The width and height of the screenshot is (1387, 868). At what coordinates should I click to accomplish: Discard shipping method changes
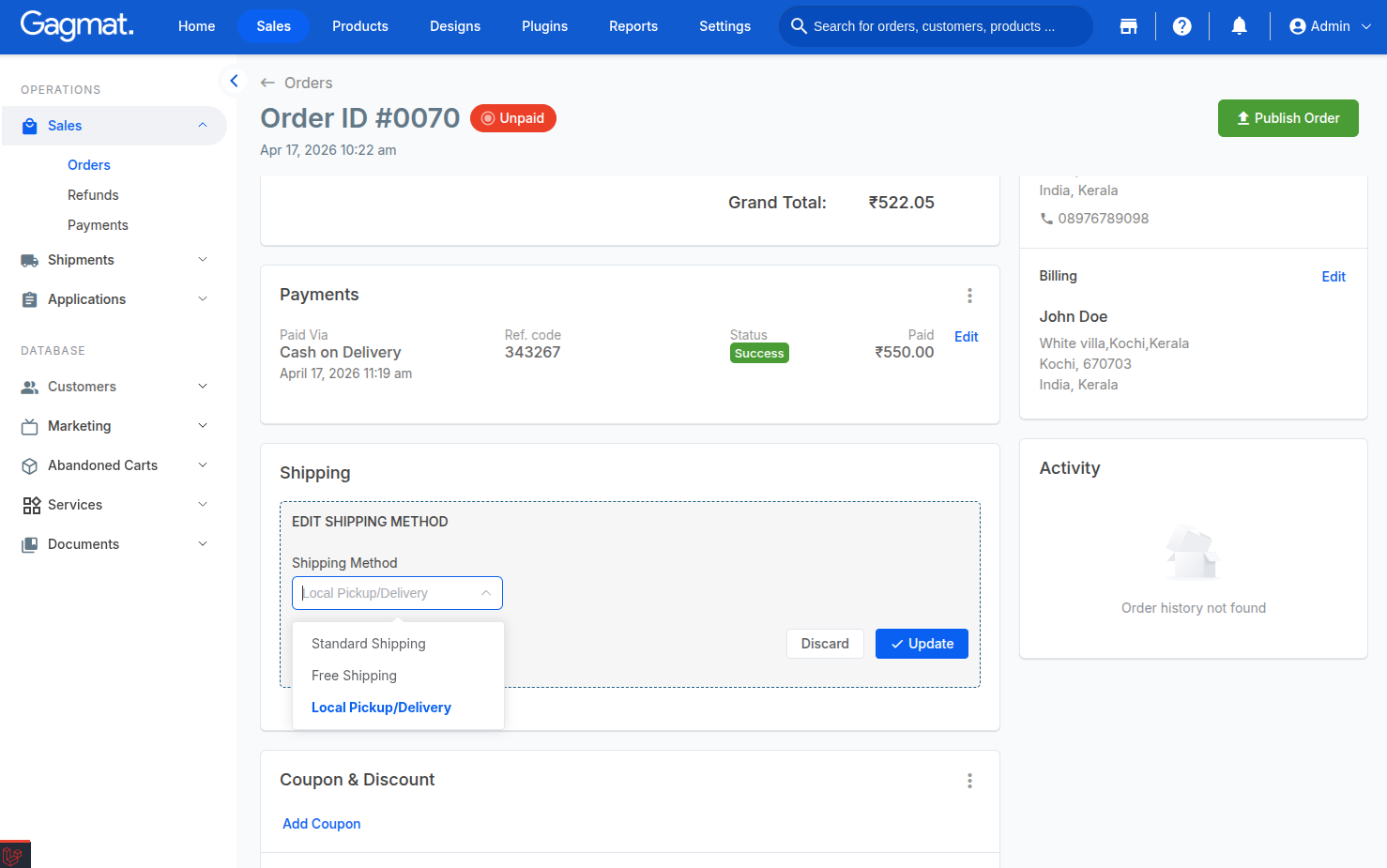(x=825, y=644)
